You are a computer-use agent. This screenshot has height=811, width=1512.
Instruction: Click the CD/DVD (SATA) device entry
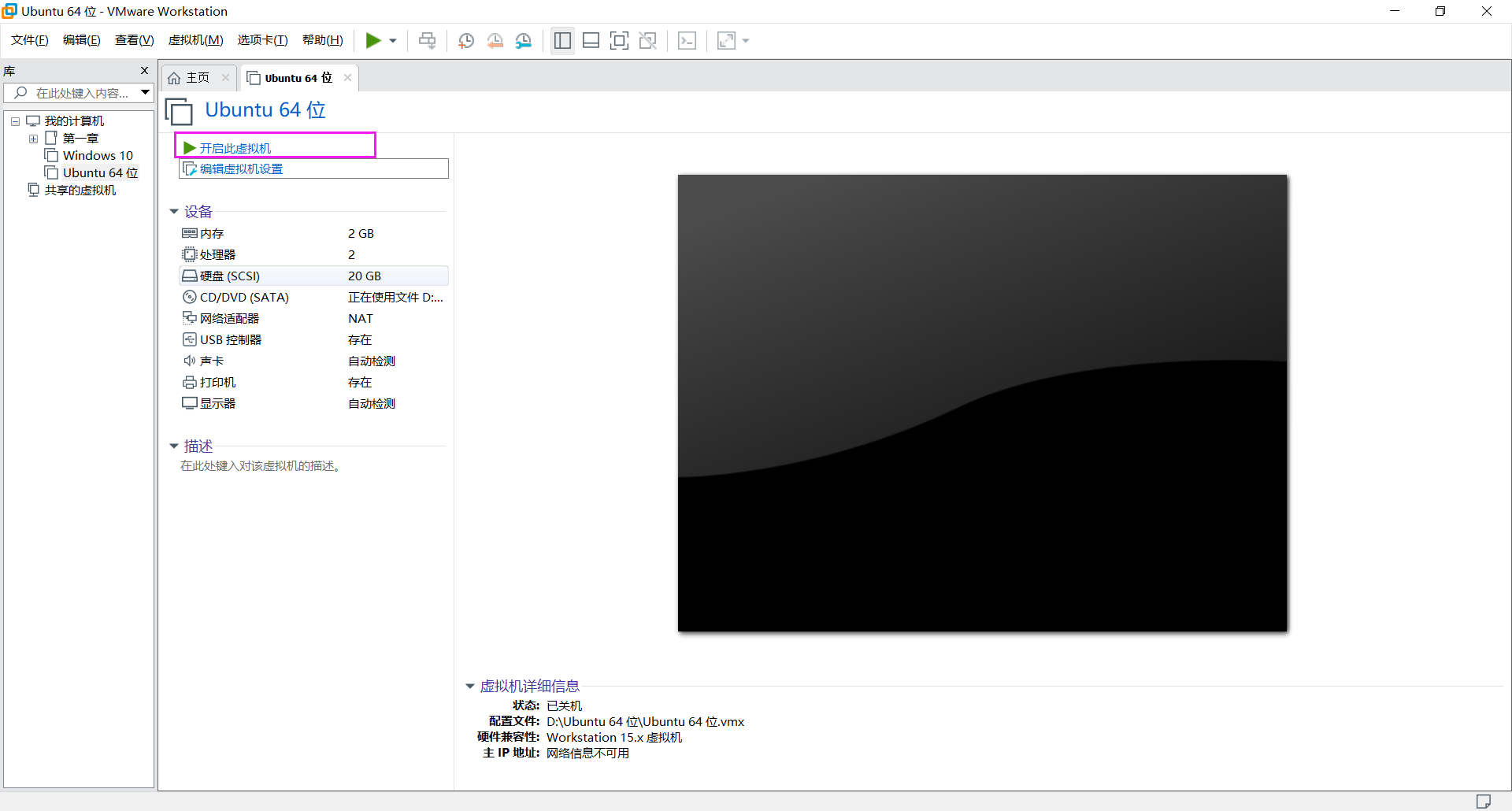coord(243,297)
